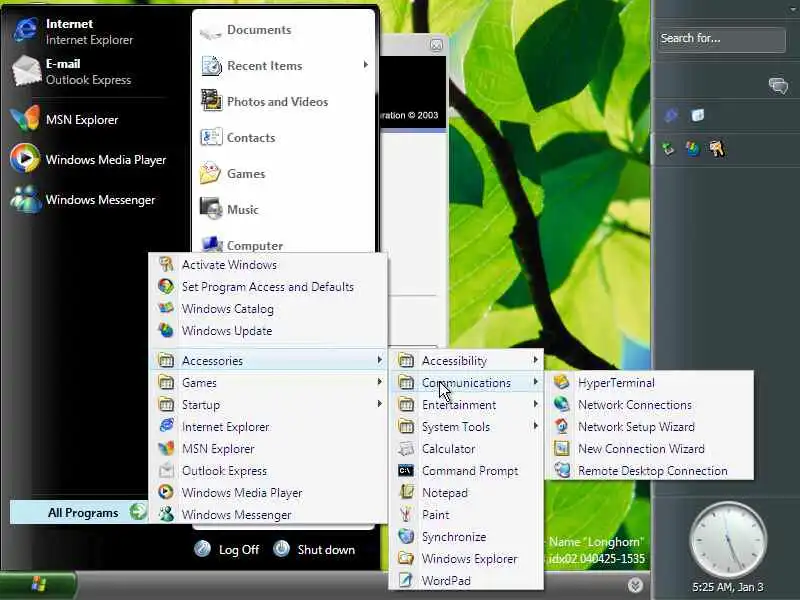This screenshot has height=600, width=800.
Task: Open the Games folder in right pane
Action: click(x=233, y=173)
